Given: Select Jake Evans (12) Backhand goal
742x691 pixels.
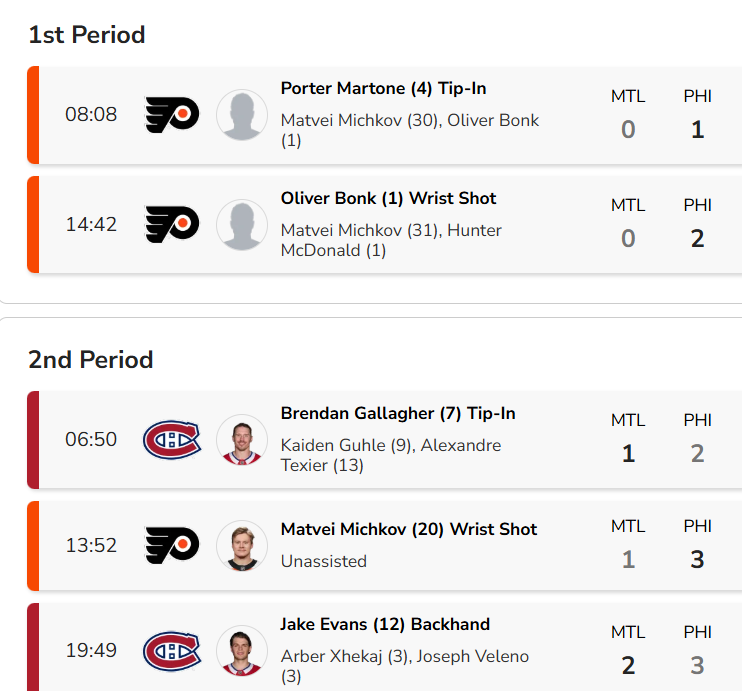Looking at the screenshot, I should click(385, 625).
